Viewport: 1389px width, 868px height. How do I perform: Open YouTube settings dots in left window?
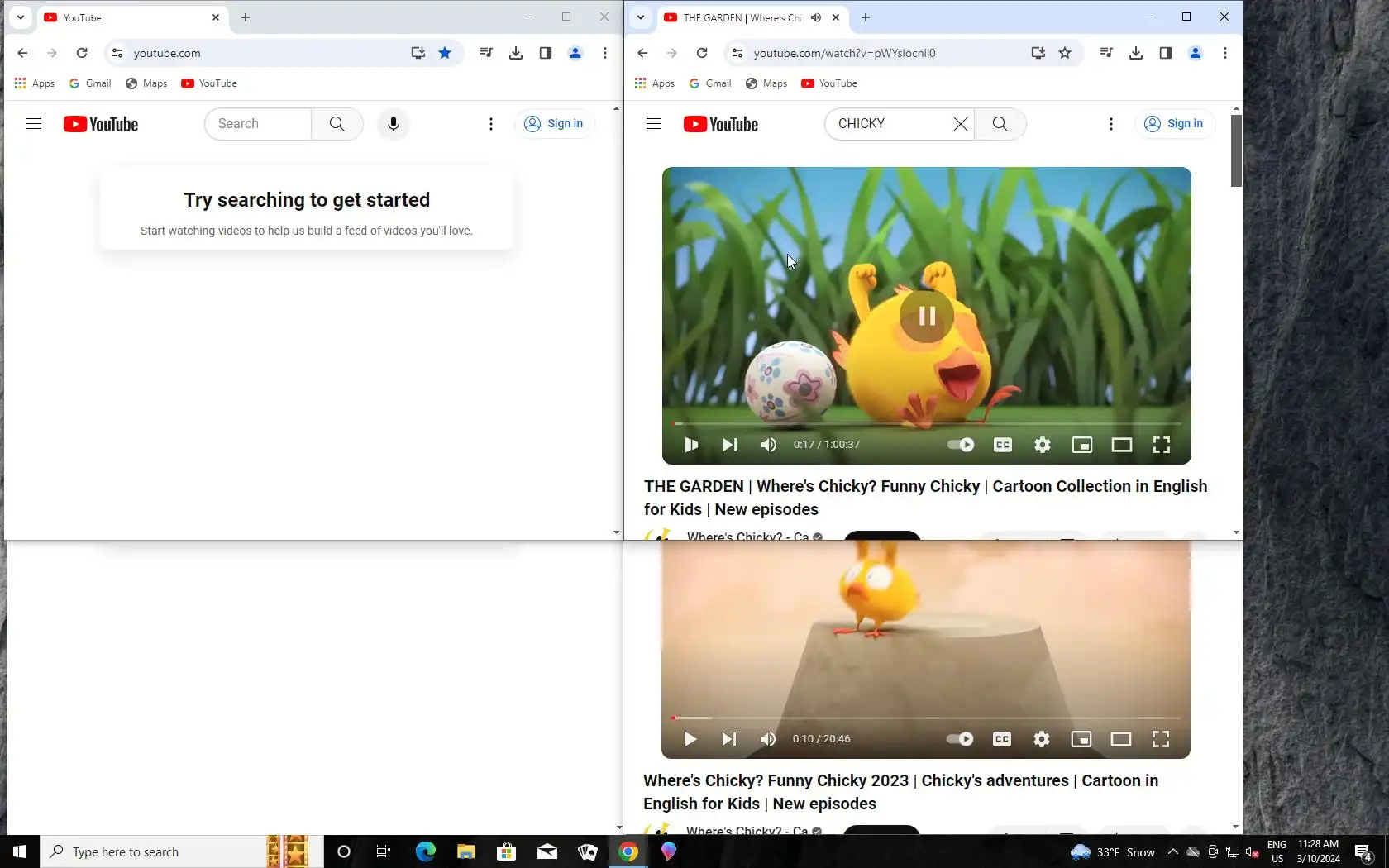pyautogui.click(x=491, y=124)
